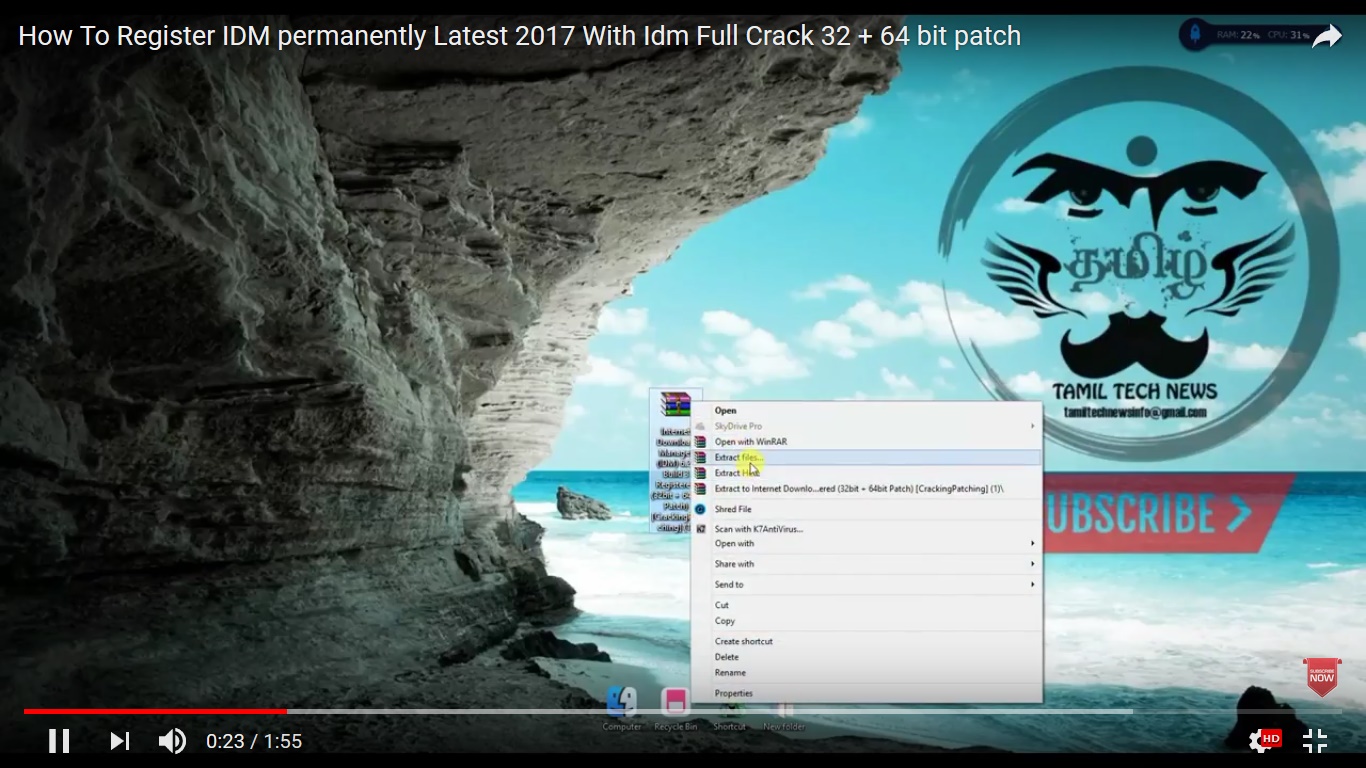Select Delete in the context menu
The image size is (1366, 768).
(x=867, y=657)
